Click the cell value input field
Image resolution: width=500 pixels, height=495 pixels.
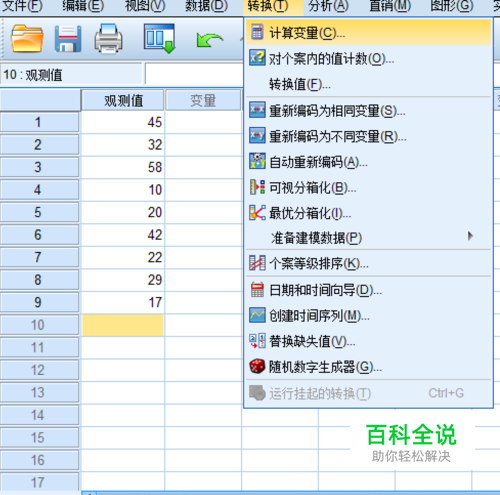194,74
